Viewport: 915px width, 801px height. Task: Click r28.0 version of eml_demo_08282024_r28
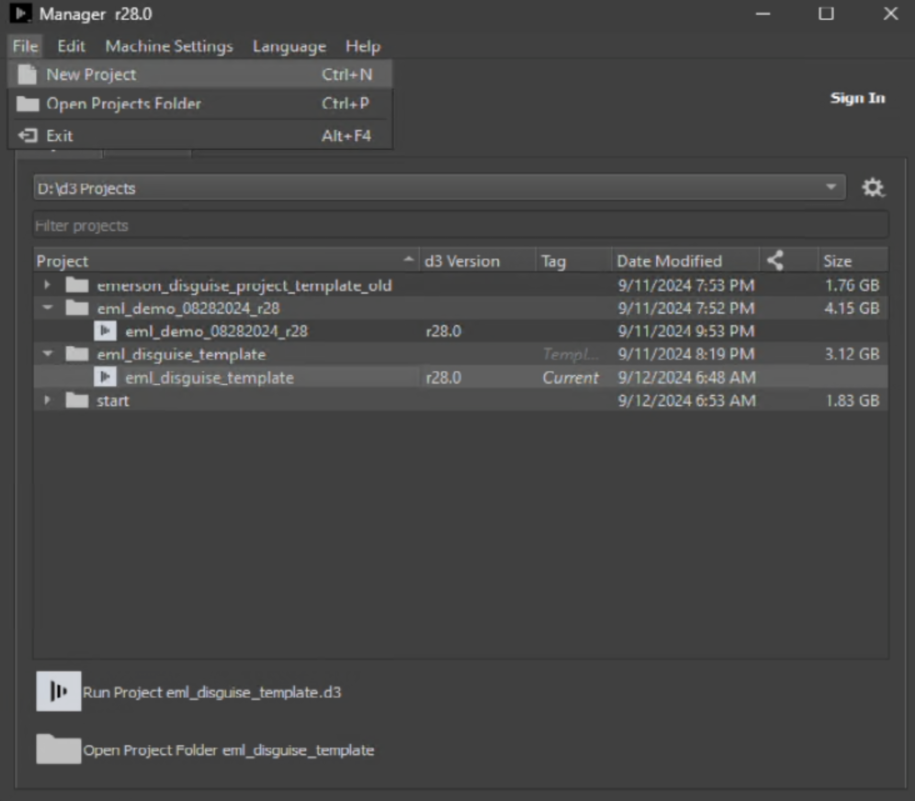(443, 331)
